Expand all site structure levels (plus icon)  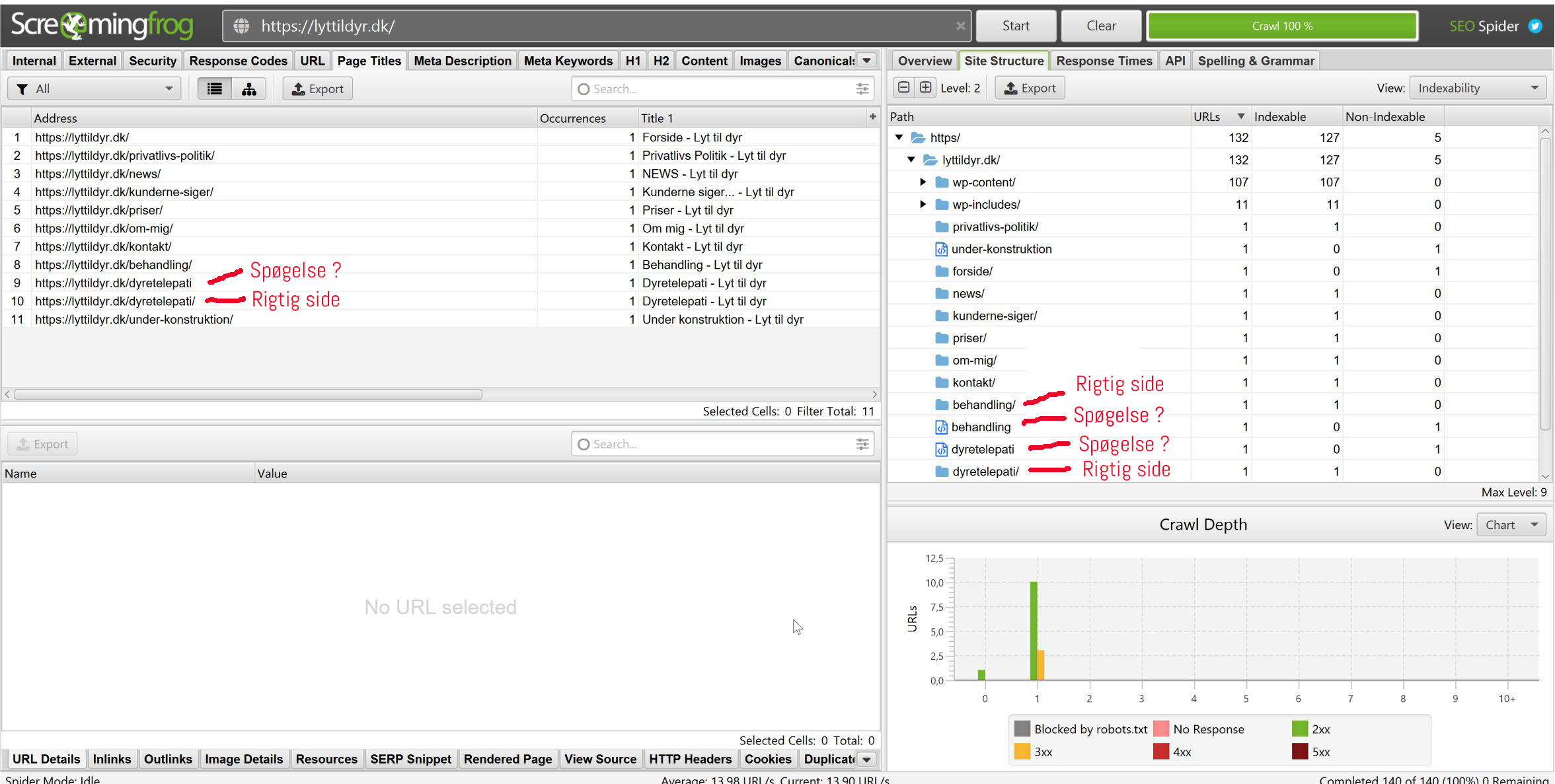coord(926,88)
